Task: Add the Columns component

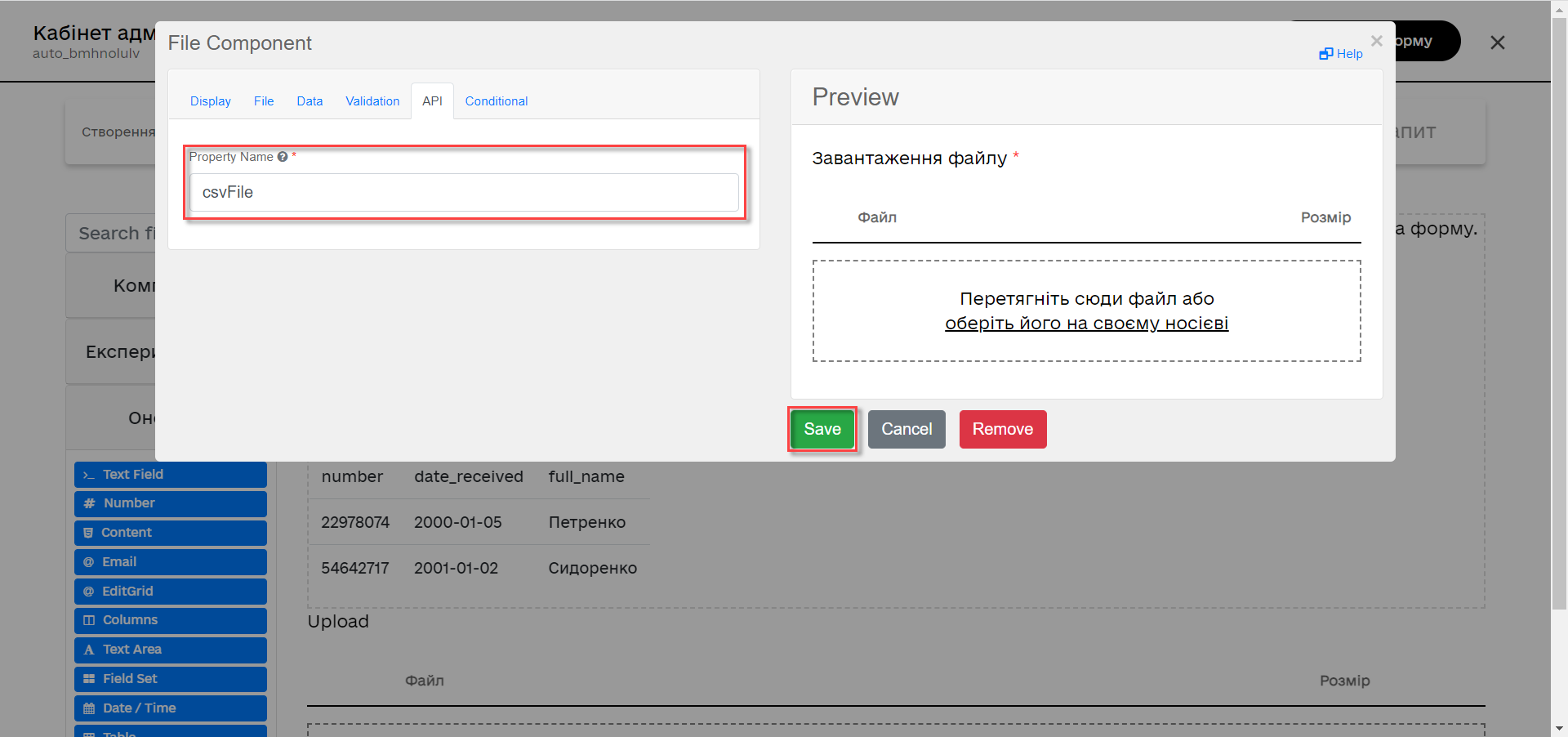Action: [x=171, y=620]
